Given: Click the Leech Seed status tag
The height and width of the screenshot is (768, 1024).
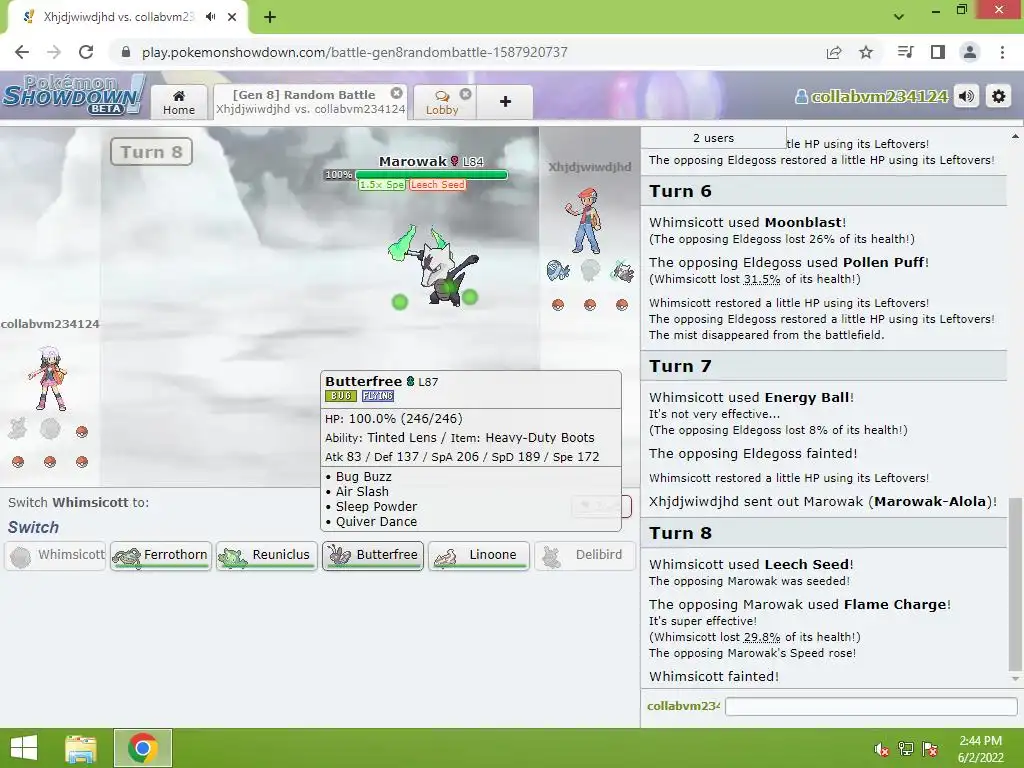Looking at the screenshot, I should point(438,185).
